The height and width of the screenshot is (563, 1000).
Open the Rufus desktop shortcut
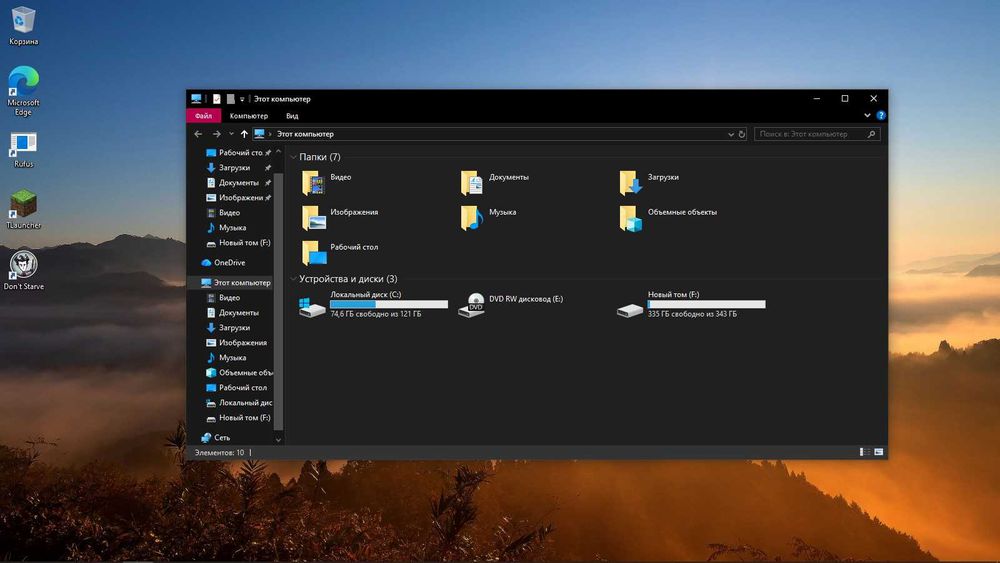[23, 150]
